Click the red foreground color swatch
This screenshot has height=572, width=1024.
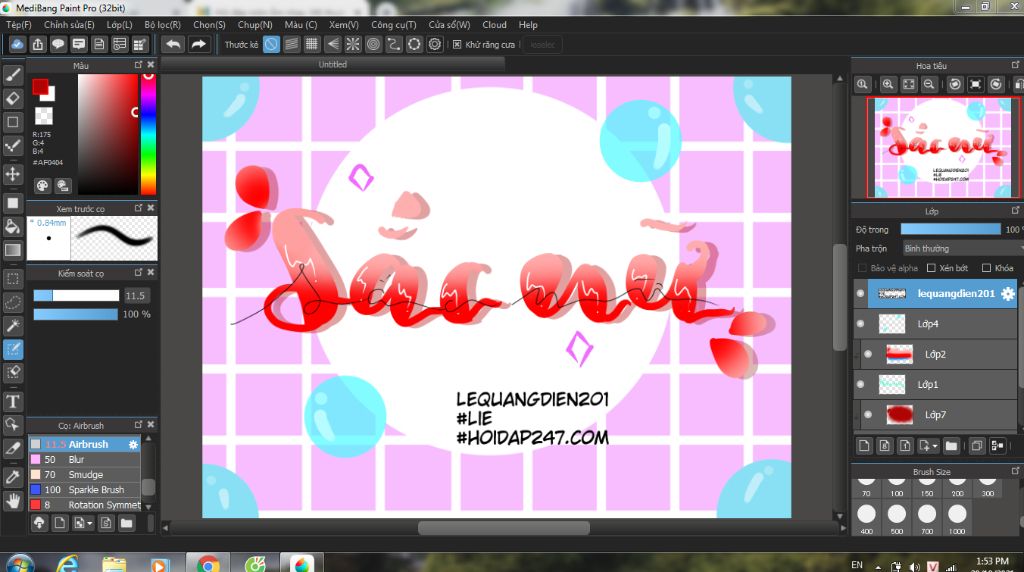point(40,86)
